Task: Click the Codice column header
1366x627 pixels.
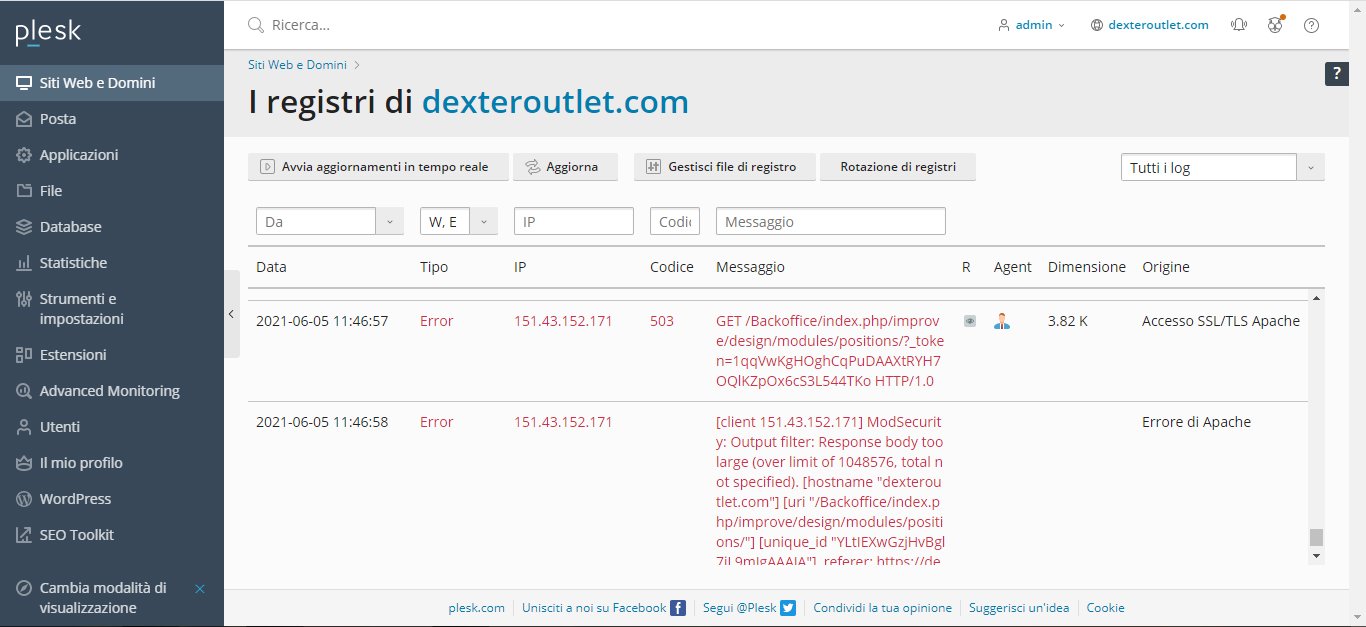Action: [672, 267]
